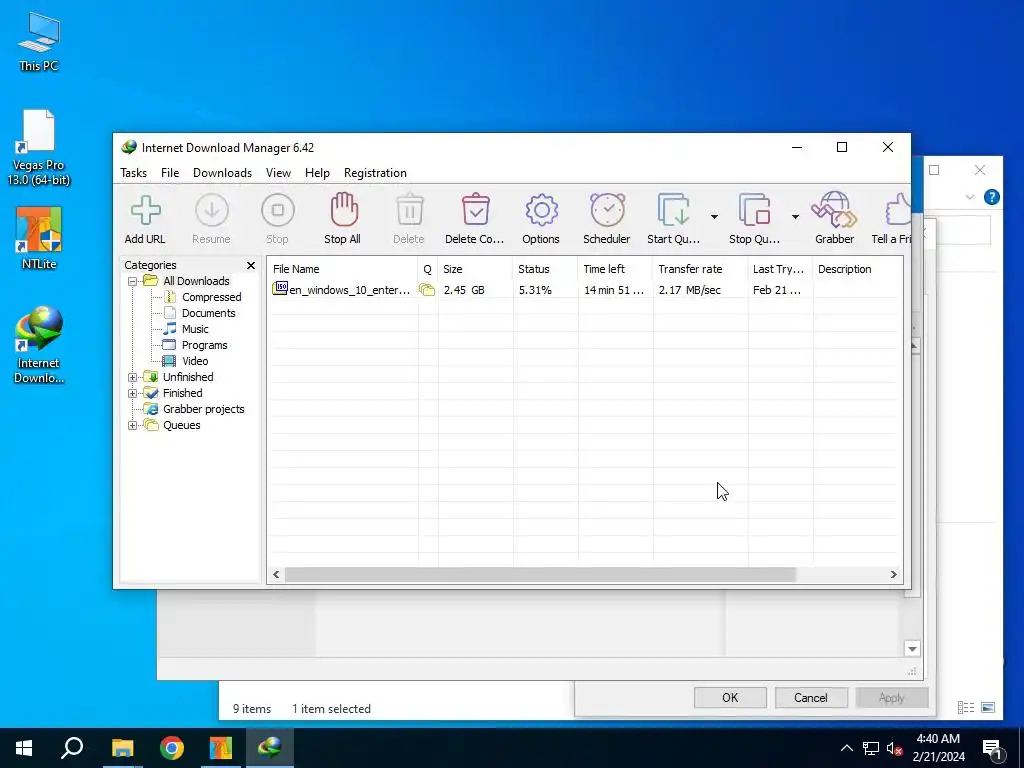Open the Registration menu
The image size is (1024, 768).
(x=376, y=173)
